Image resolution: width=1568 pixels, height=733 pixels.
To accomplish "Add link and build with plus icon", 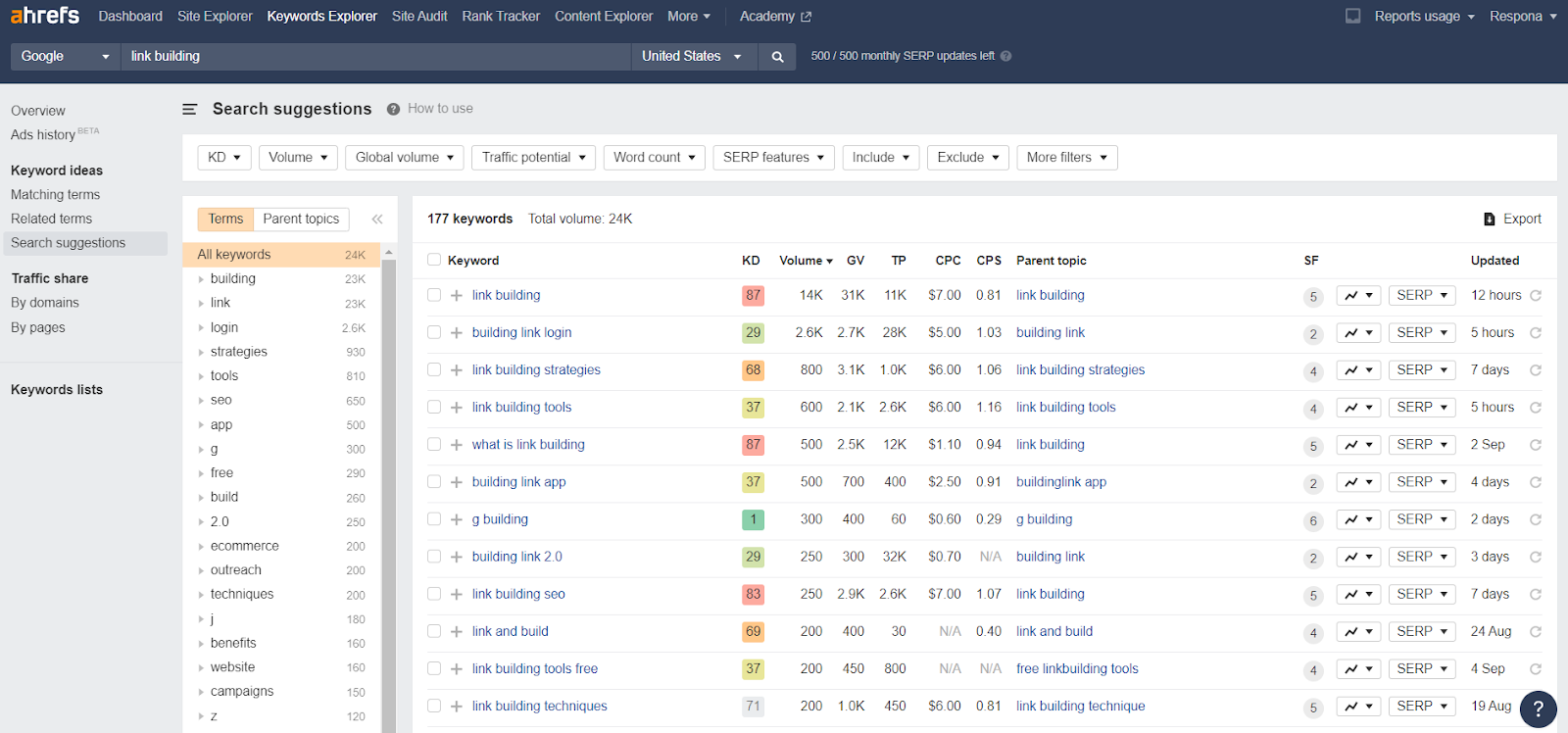I will [457, 632].
